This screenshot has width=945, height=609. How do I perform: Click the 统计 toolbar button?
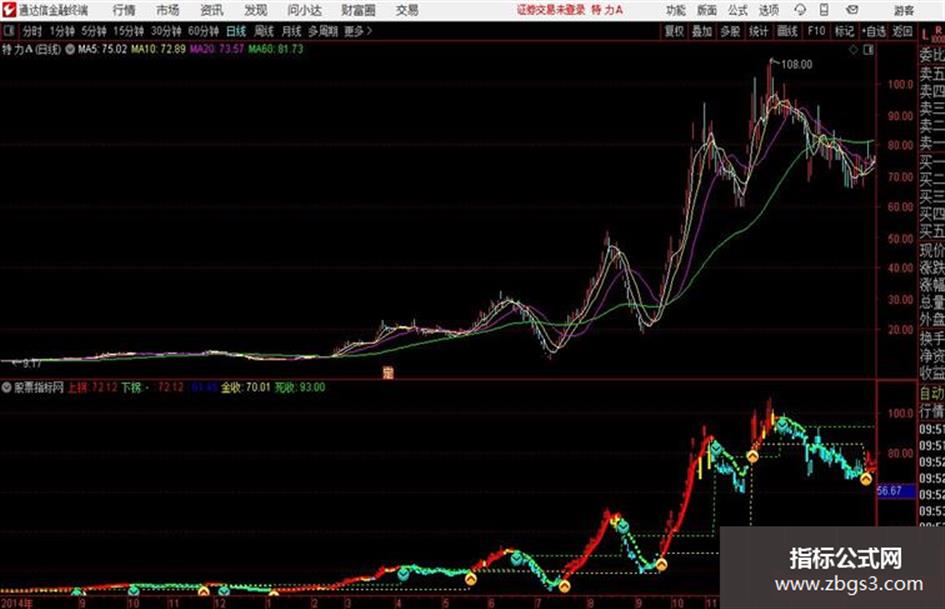coord(758,31)
